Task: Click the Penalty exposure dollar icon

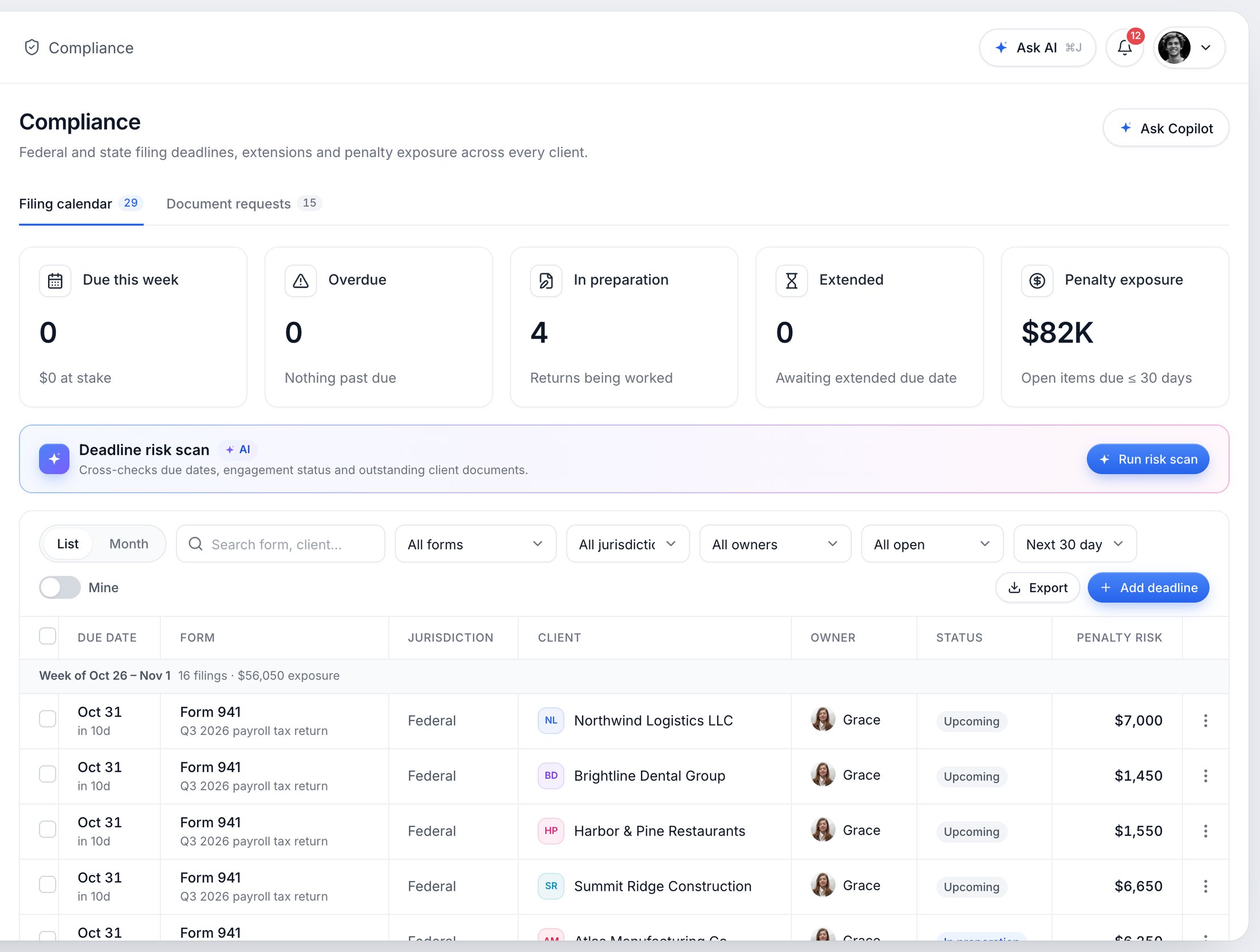Action: 1037,281
